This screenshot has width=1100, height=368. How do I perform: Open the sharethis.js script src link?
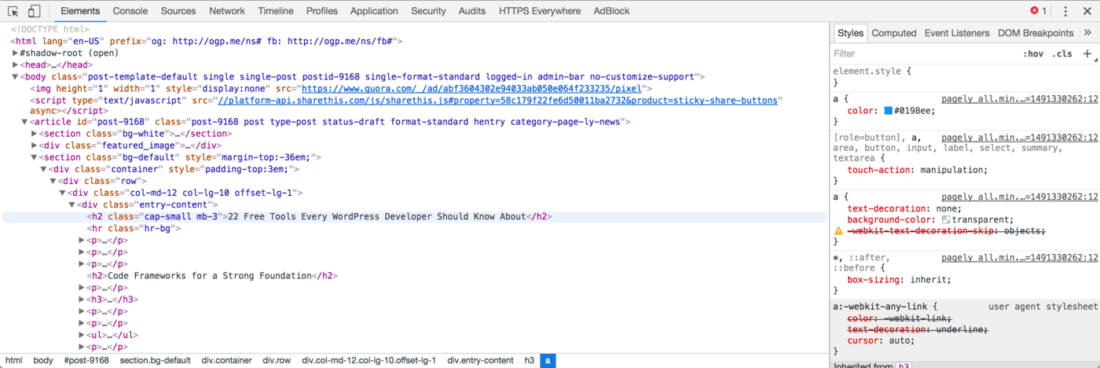pyautogui.click(x=497, y=100)
